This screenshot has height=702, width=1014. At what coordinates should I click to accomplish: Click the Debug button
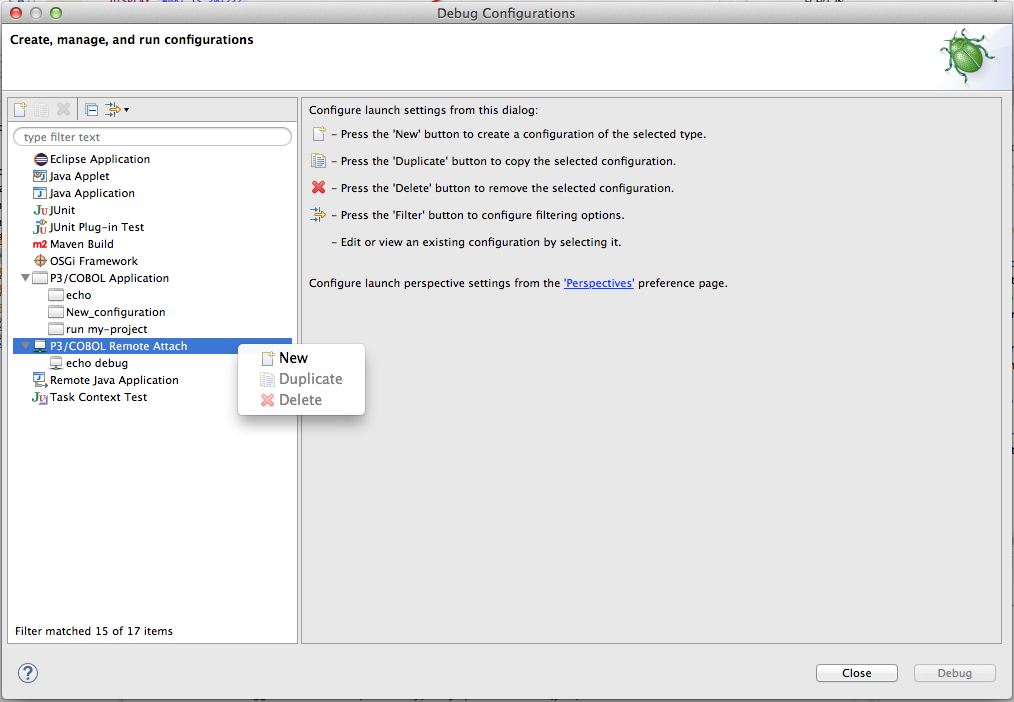955,673
